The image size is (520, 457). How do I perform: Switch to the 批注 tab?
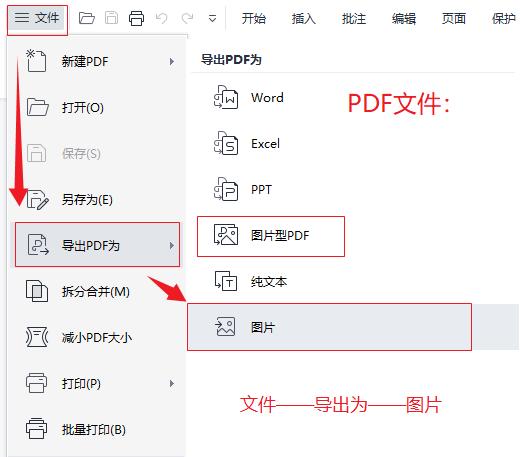tap(354, 18)
